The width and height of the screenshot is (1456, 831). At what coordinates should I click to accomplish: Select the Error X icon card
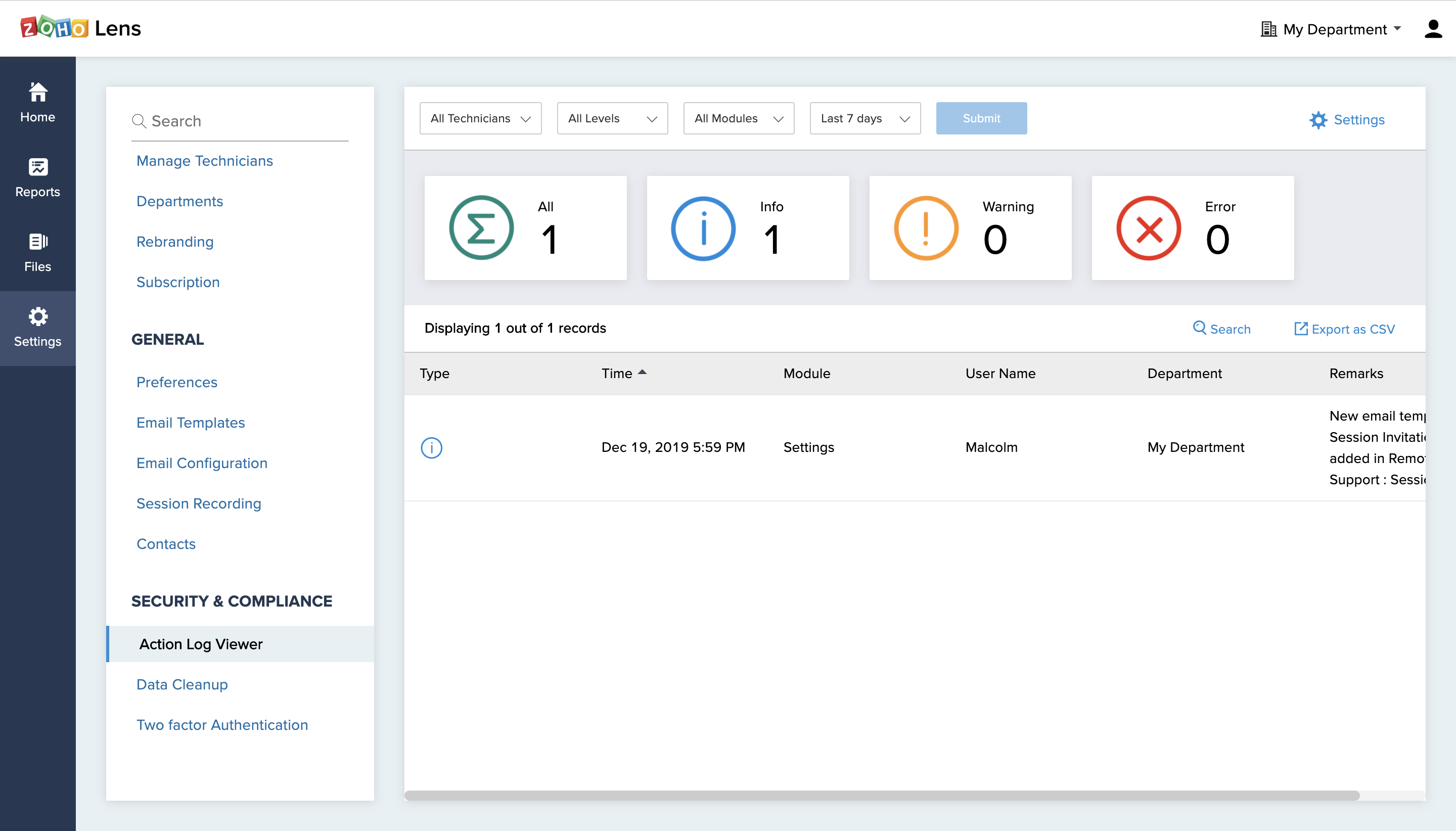click(1148, 228)
